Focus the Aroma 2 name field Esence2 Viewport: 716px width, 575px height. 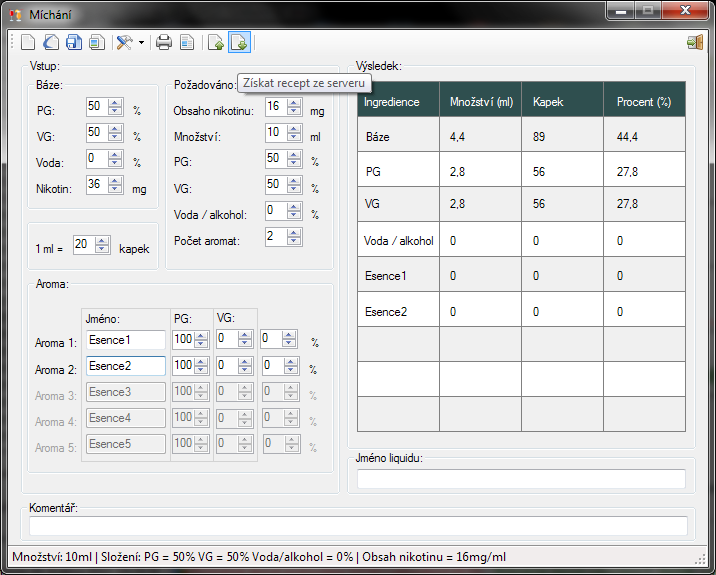point(126,366)
